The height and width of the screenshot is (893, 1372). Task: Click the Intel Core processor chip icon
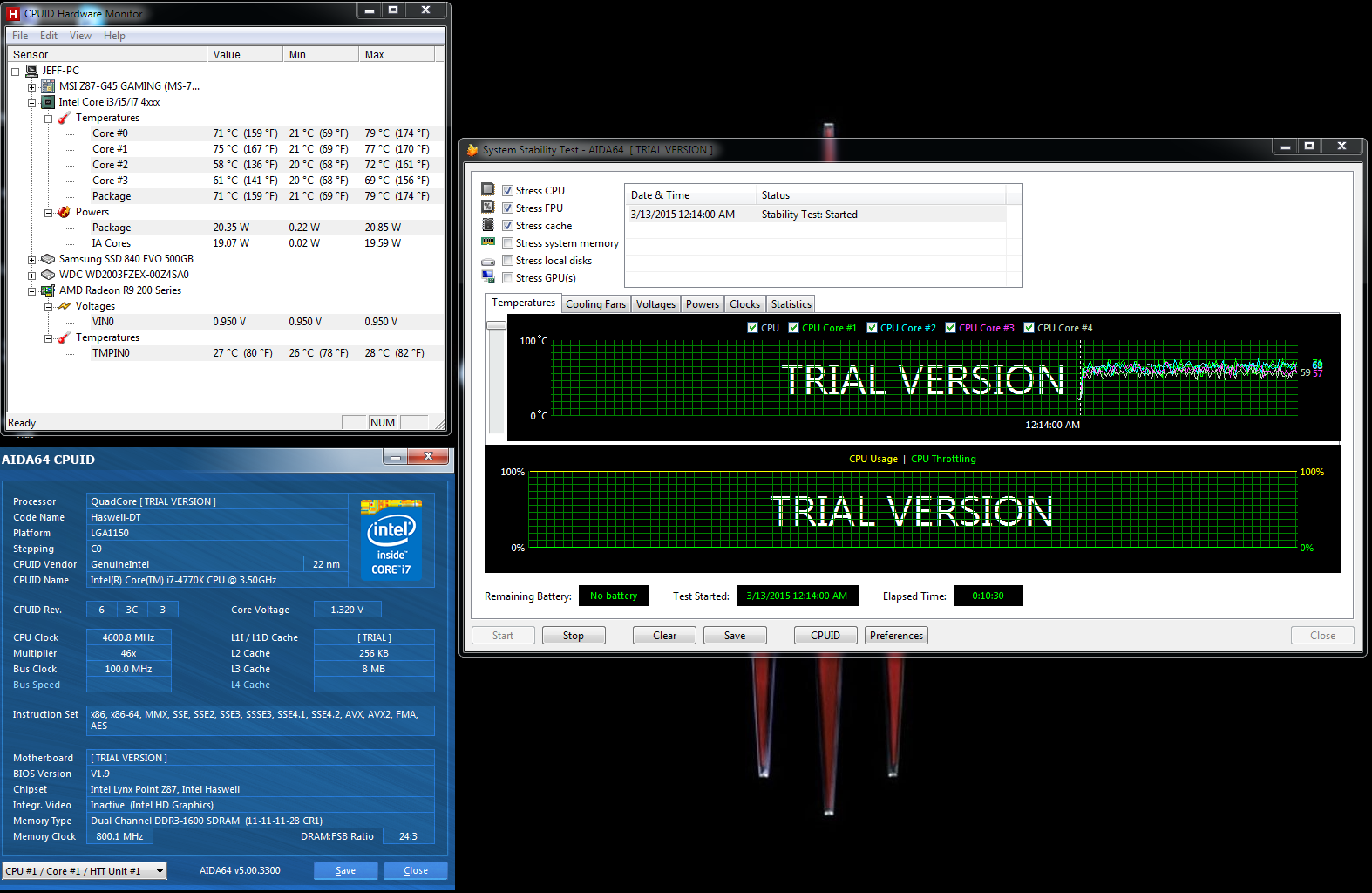(x=49, y=102)
